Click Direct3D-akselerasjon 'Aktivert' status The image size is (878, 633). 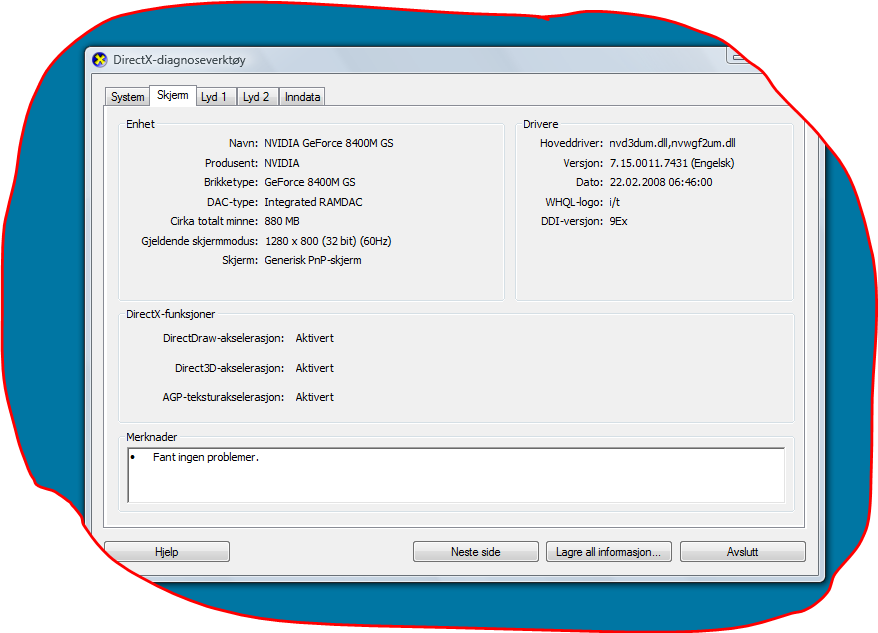(x=314, y=368)
